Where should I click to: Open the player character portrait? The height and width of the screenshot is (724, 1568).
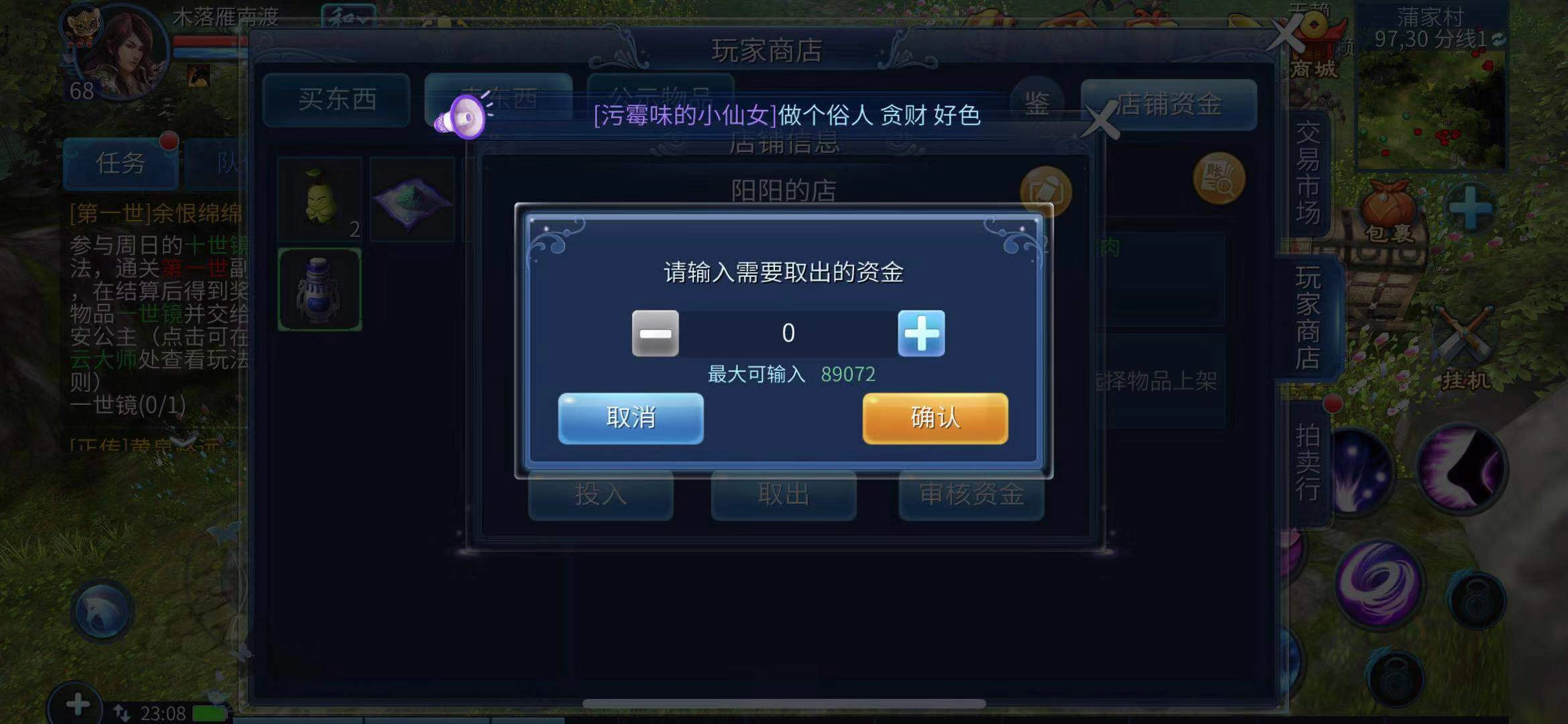[x=119, y=52]
